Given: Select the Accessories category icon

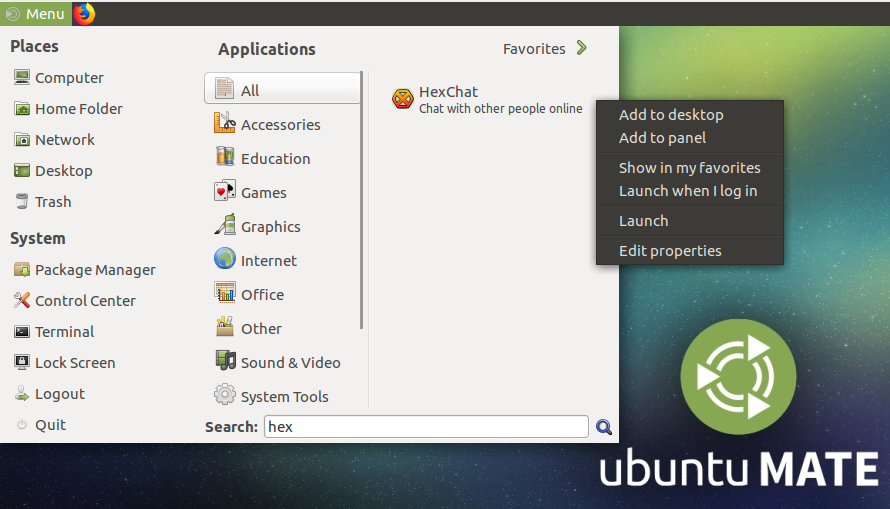Looking at the screenshot, I should point(224,123).
